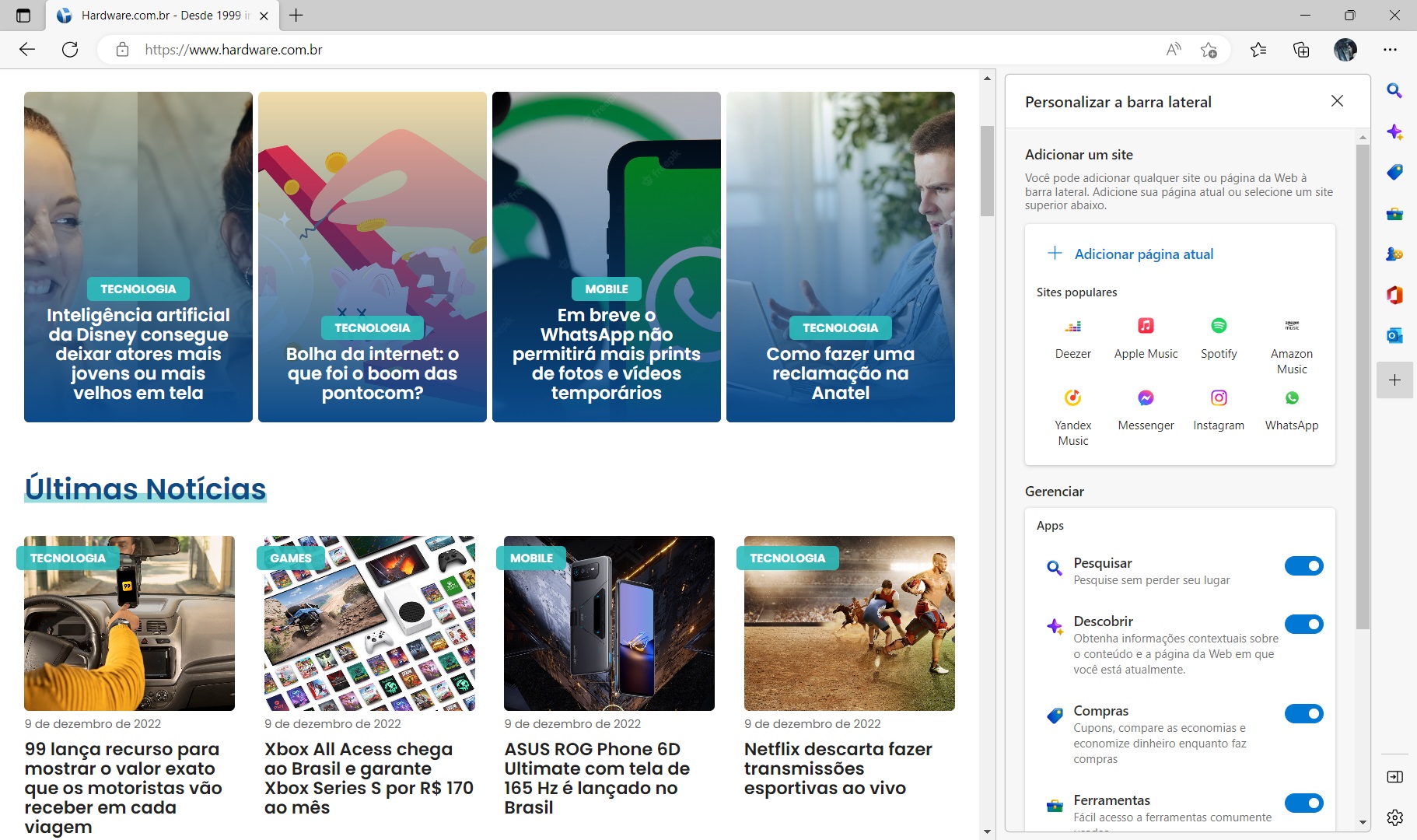Click the plus icon to customize sidebar
The width and height of the screenshot is (1417, 840).
[x=1394, y=380]
